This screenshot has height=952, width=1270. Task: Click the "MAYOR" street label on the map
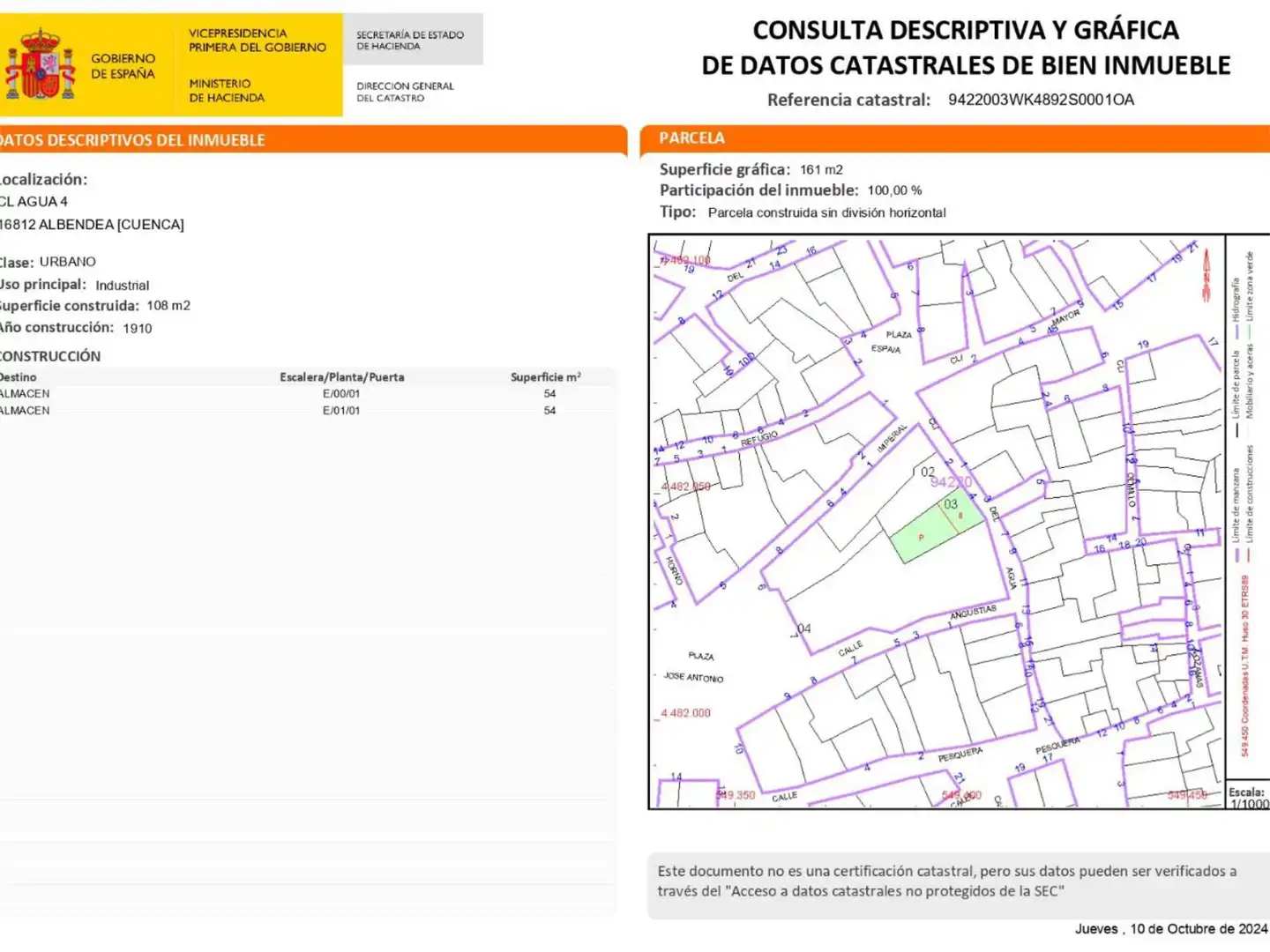1065,316
